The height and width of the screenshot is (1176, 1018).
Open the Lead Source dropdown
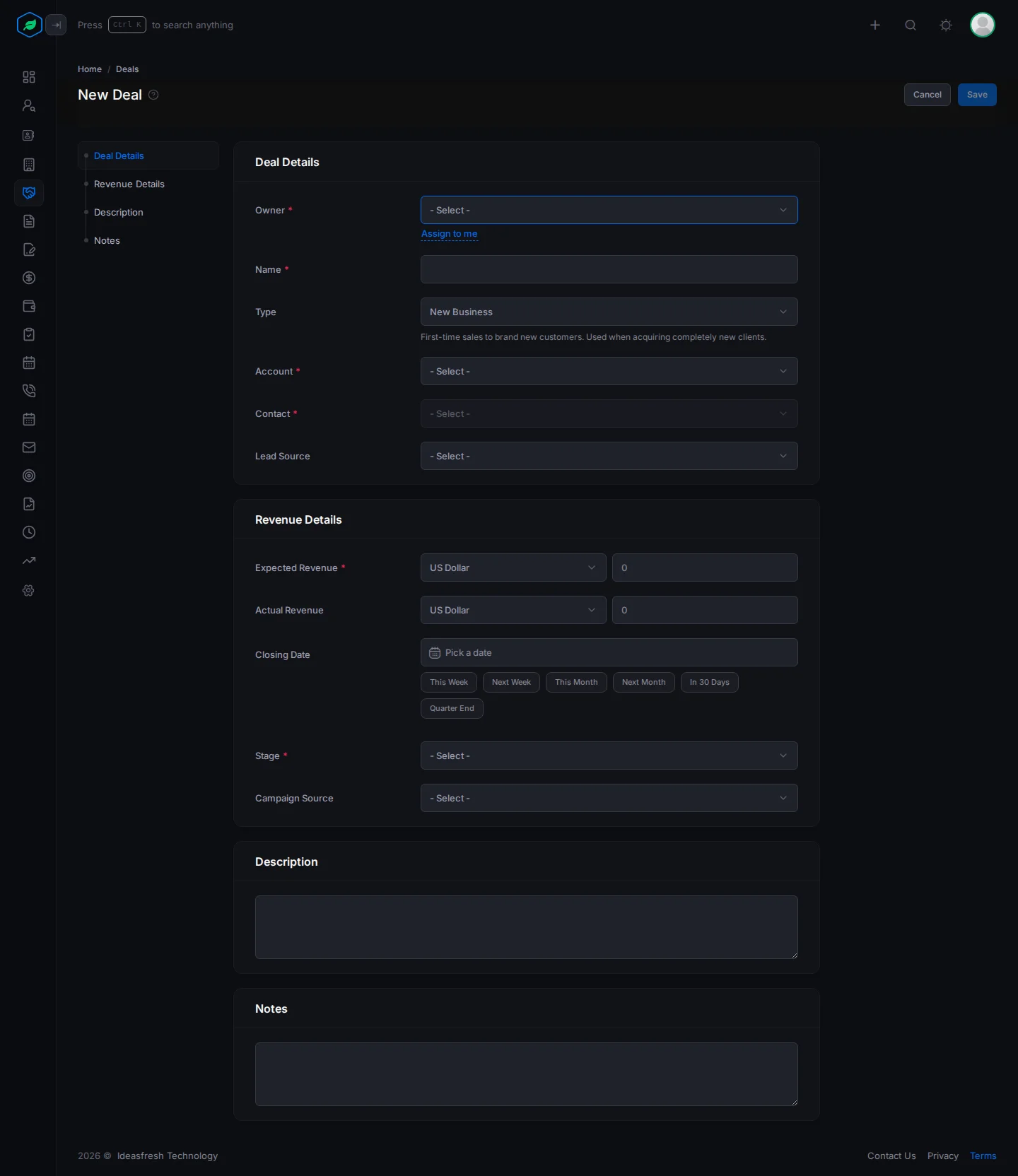point(609,456)
